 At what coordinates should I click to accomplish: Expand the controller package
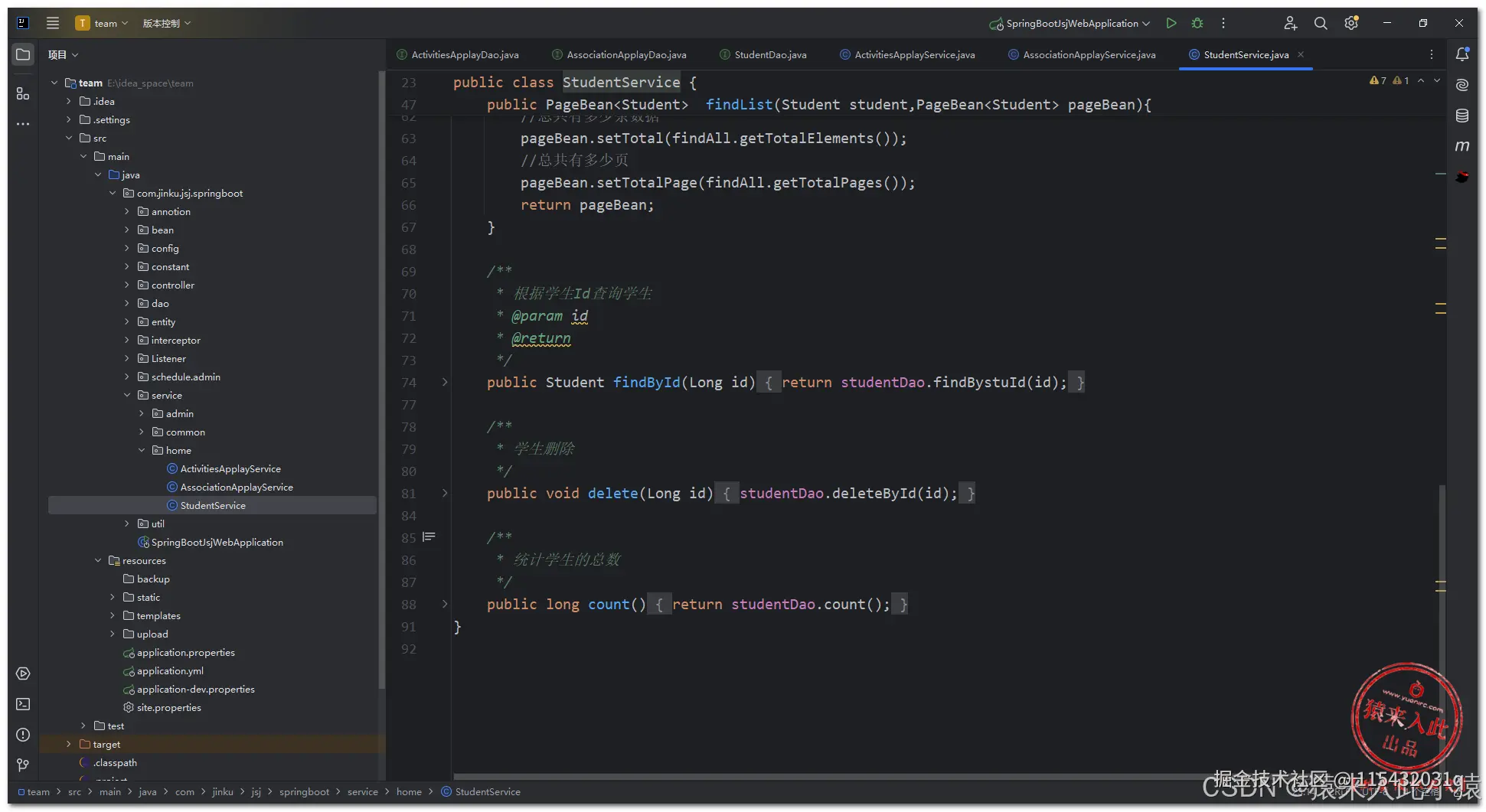(127, 285)
